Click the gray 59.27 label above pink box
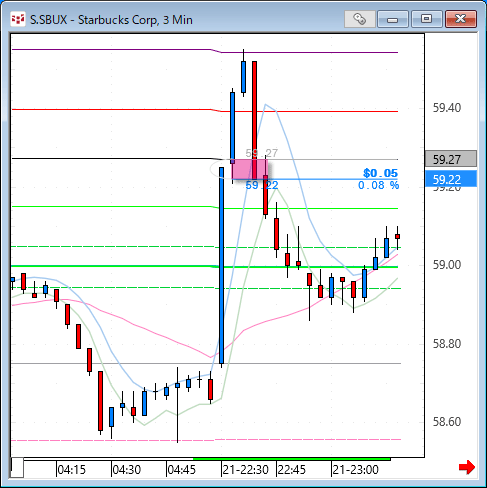 pos(262,153)
